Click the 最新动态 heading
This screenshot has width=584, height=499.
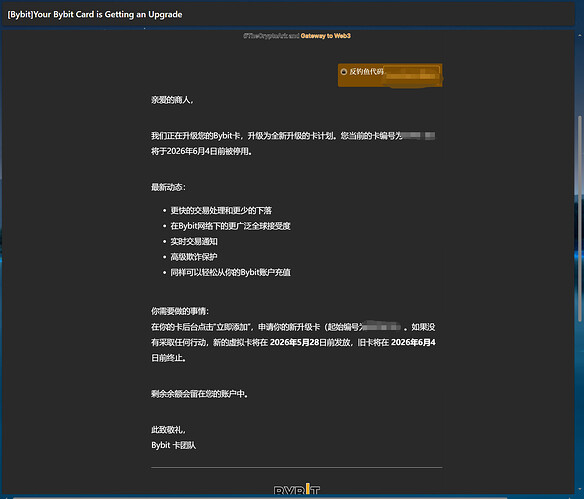(168, 187)
